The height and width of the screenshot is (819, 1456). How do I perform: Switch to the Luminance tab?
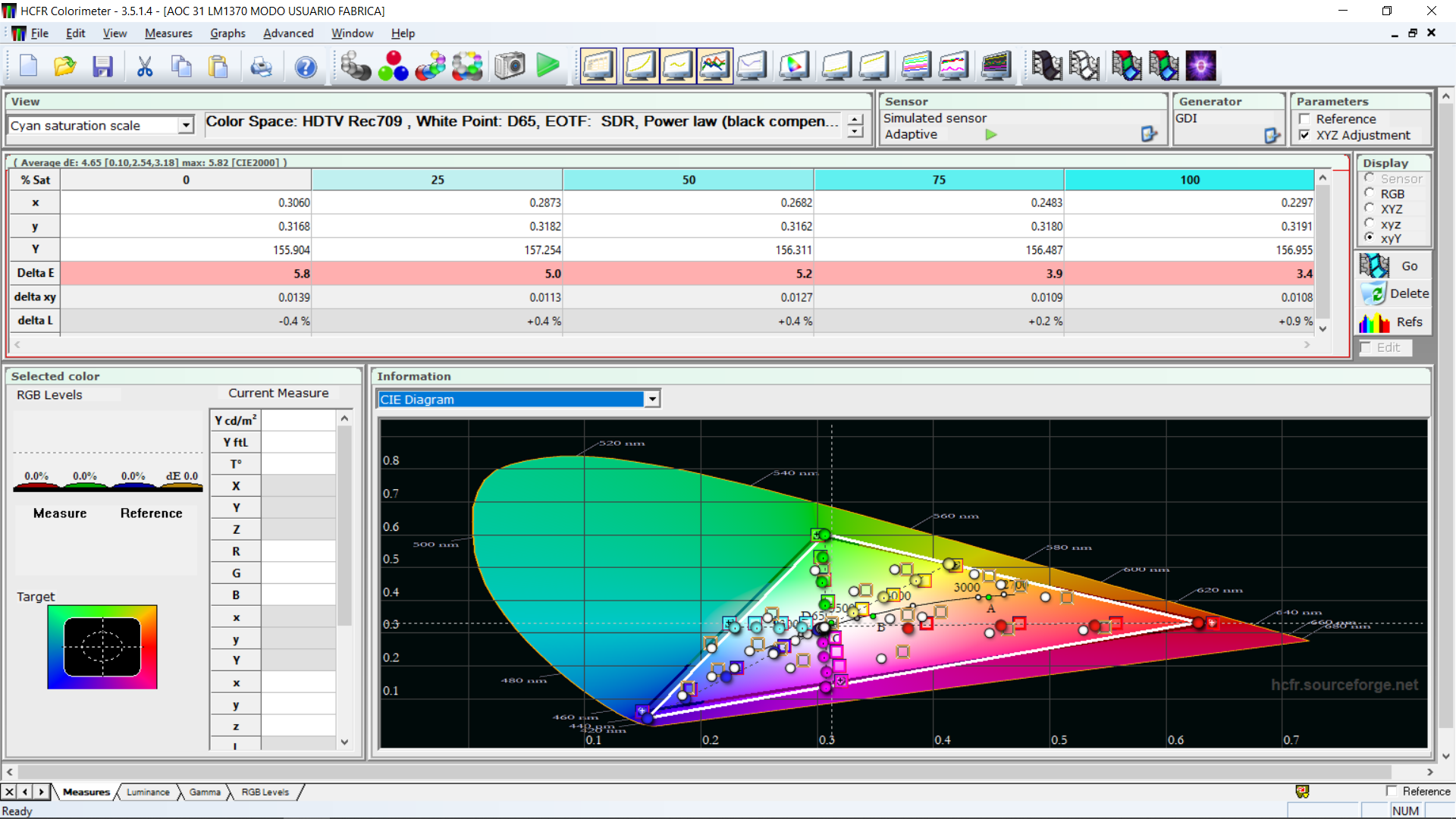[x=148, y=792]
